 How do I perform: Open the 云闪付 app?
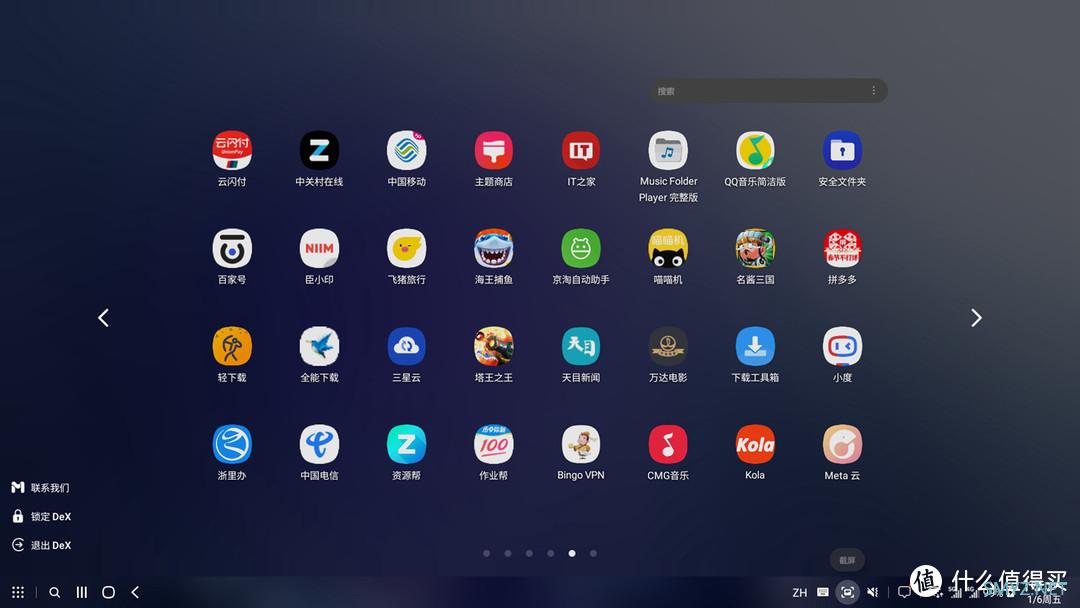tap(232, 151)
